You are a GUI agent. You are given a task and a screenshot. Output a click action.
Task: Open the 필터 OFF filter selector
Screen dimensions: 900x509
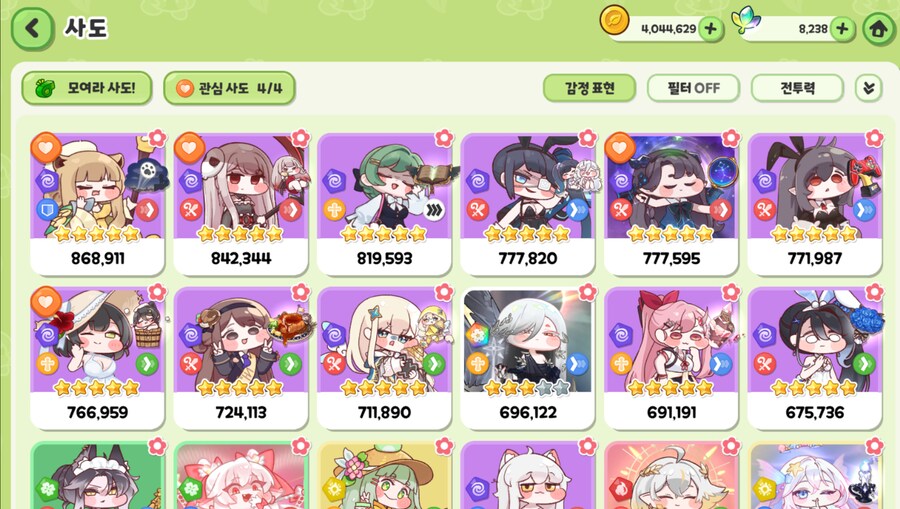693,88
